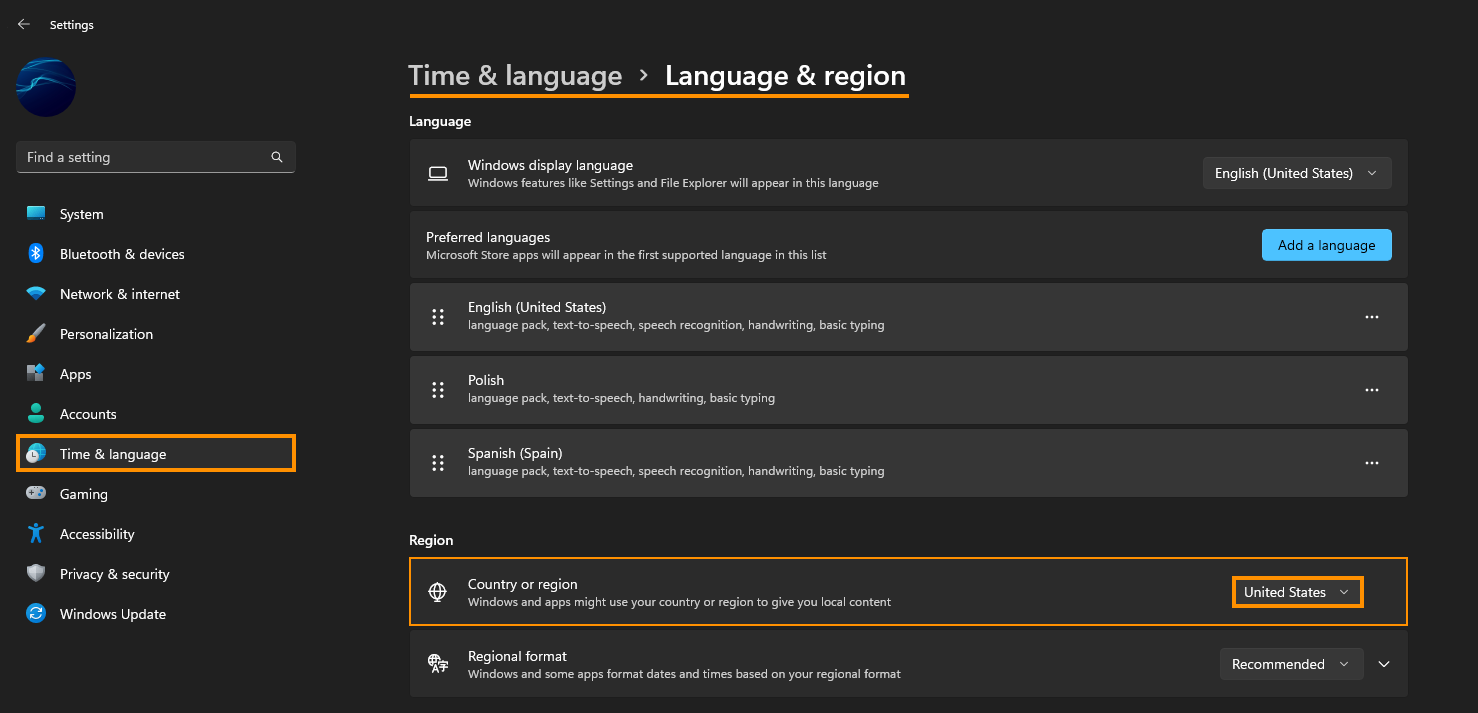Click the Time & language globe clock icon

[36, 454]
